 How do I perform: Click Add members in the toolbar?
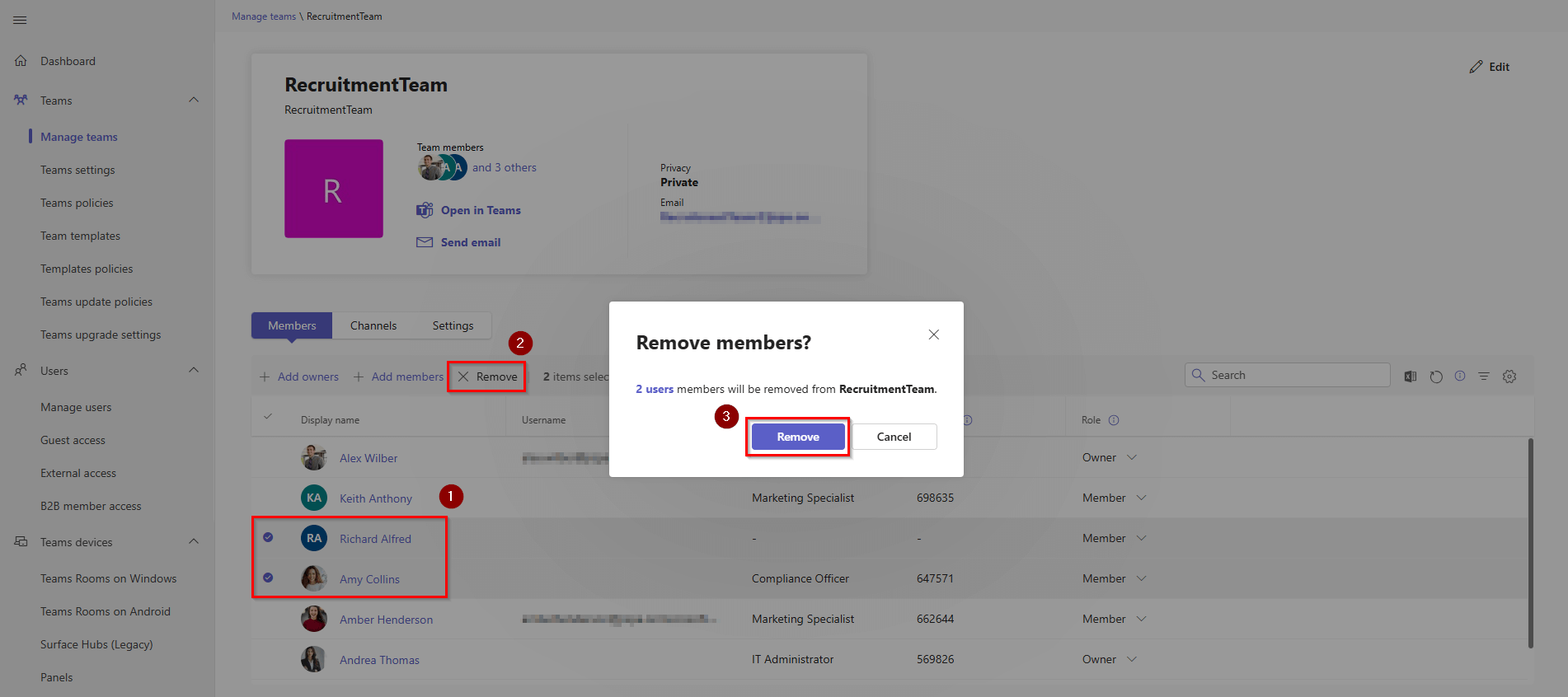tap(399, 377)
